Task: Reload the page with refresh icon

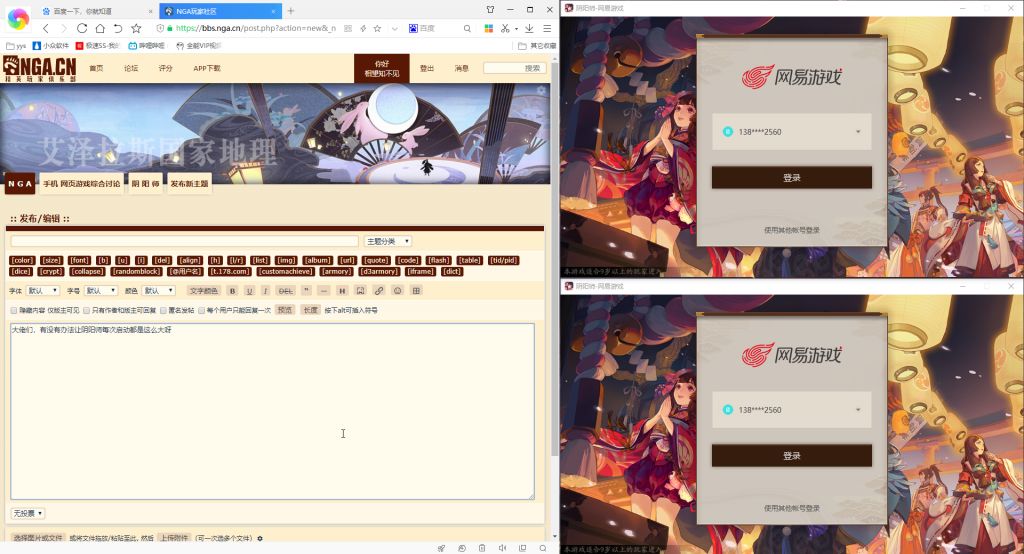Action: point(82,29)
